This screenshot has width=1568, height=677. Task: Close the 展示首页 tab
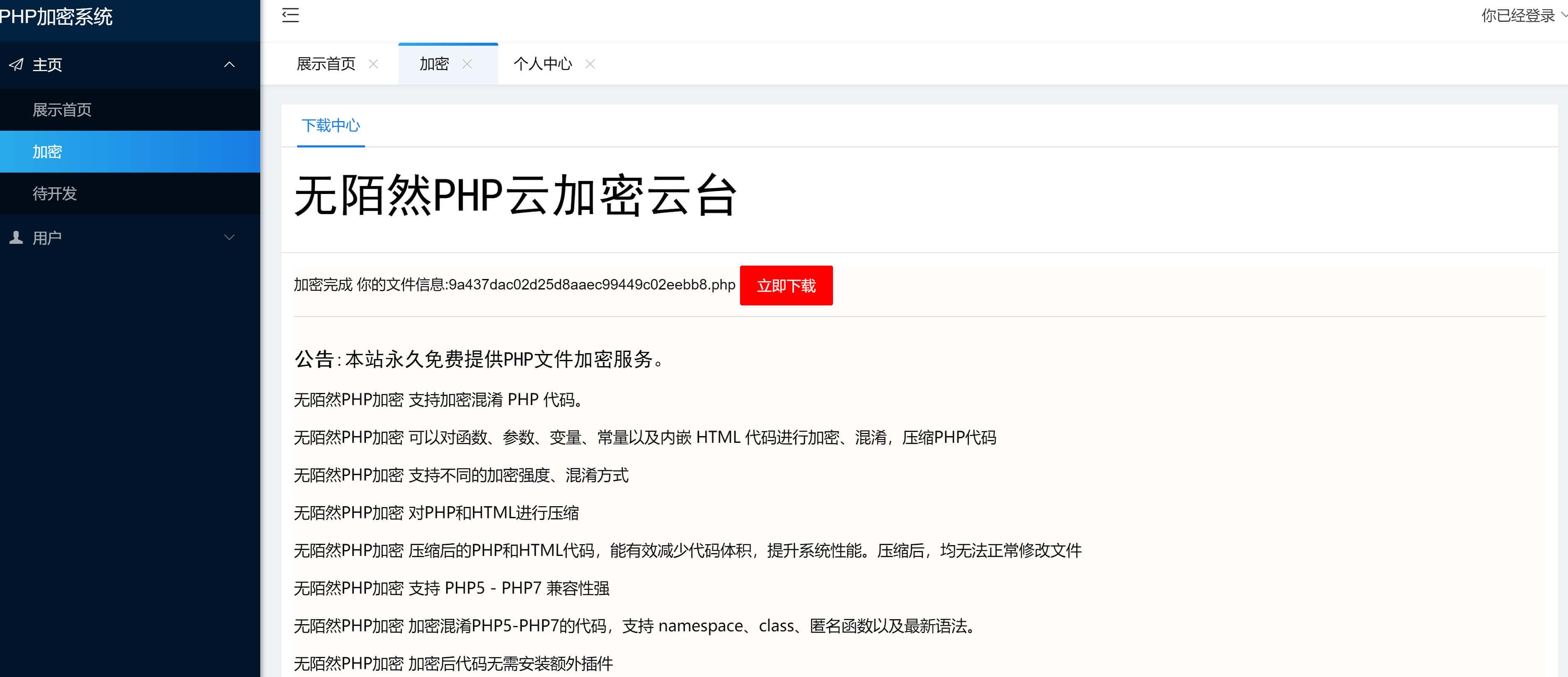[374, 64]
